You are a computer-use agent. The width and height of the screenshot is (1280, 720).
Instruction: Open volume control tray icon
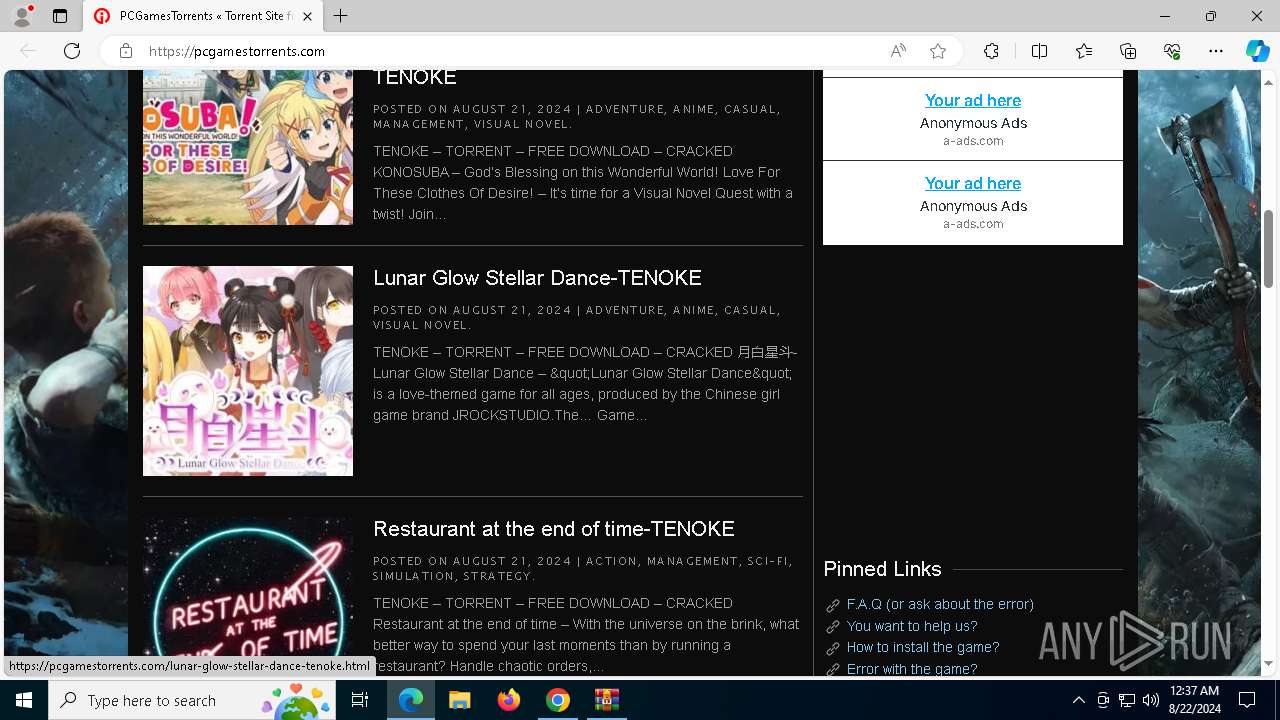[x=1151, y=700]
